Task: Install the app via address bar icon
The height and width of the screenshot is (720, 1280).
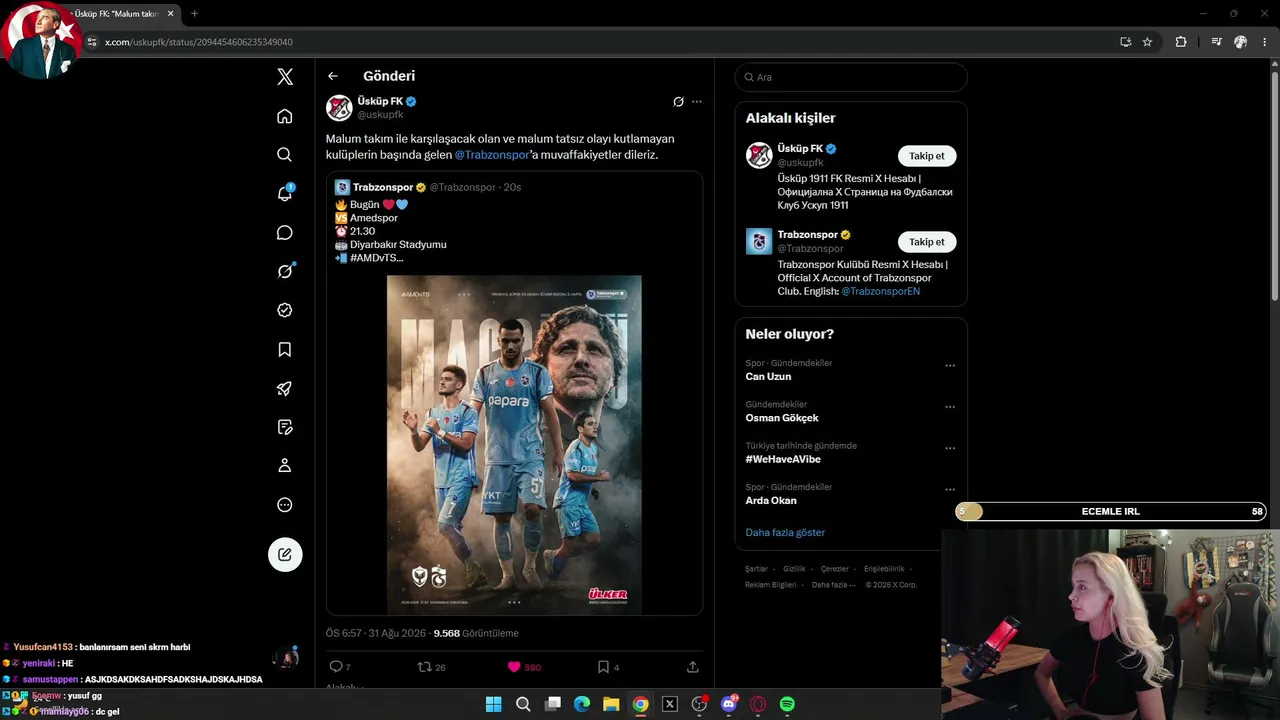Action: coord(1125,42)
